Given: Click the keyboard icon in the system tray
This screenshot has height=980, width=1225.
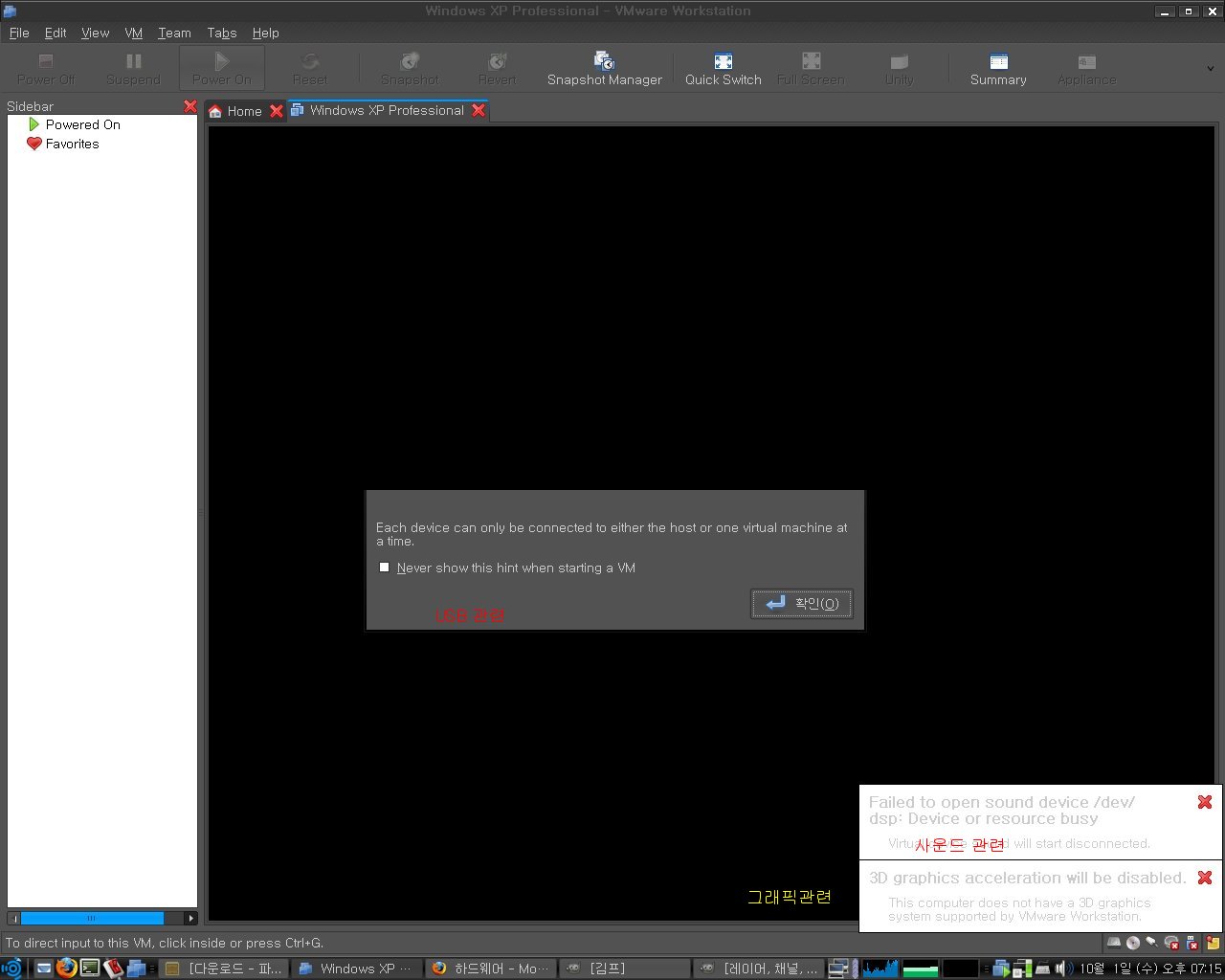Looking at the screenshot, I should pos(1043,968).
